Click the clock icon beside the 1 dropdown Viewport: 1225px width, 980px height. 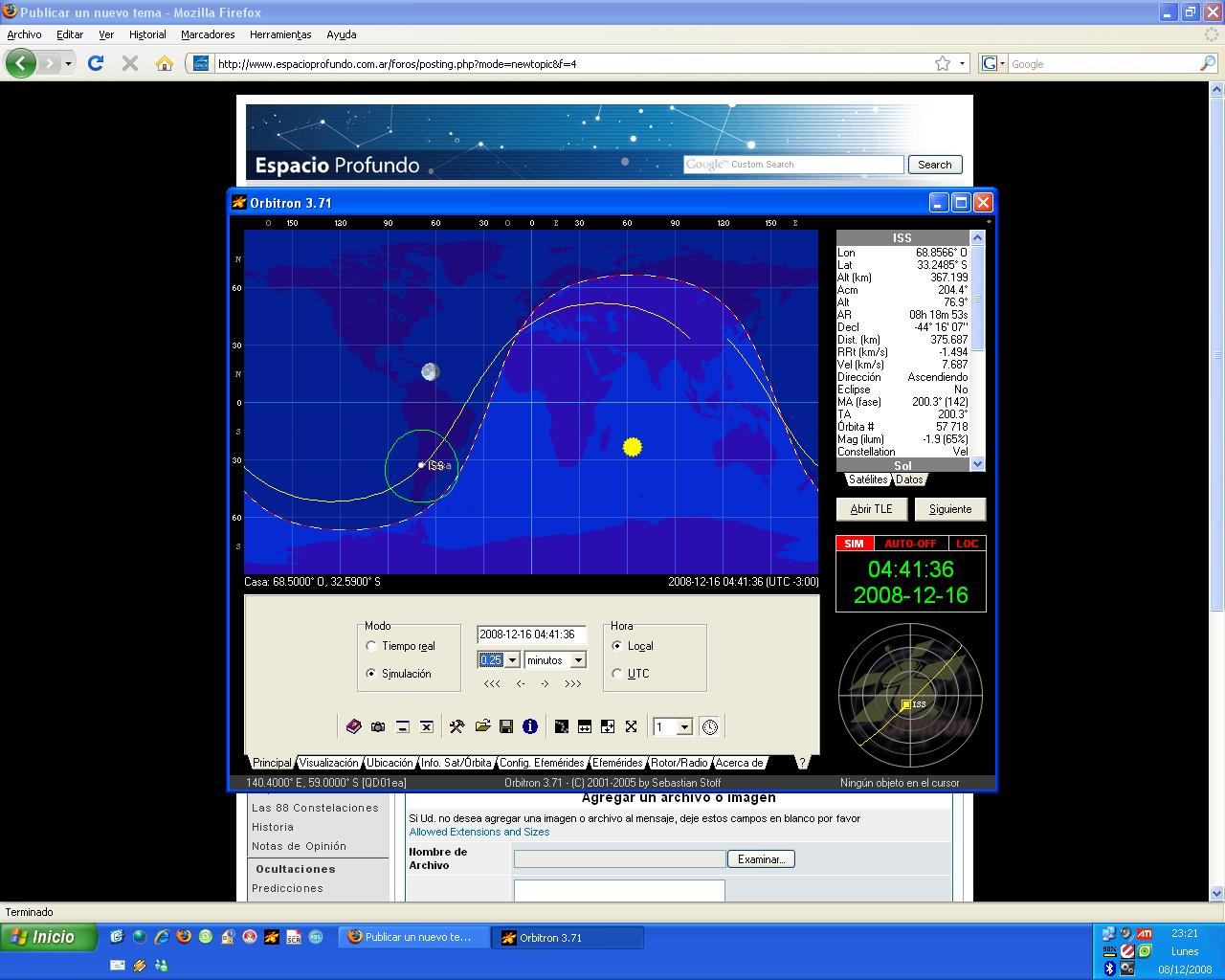(710, 726)
